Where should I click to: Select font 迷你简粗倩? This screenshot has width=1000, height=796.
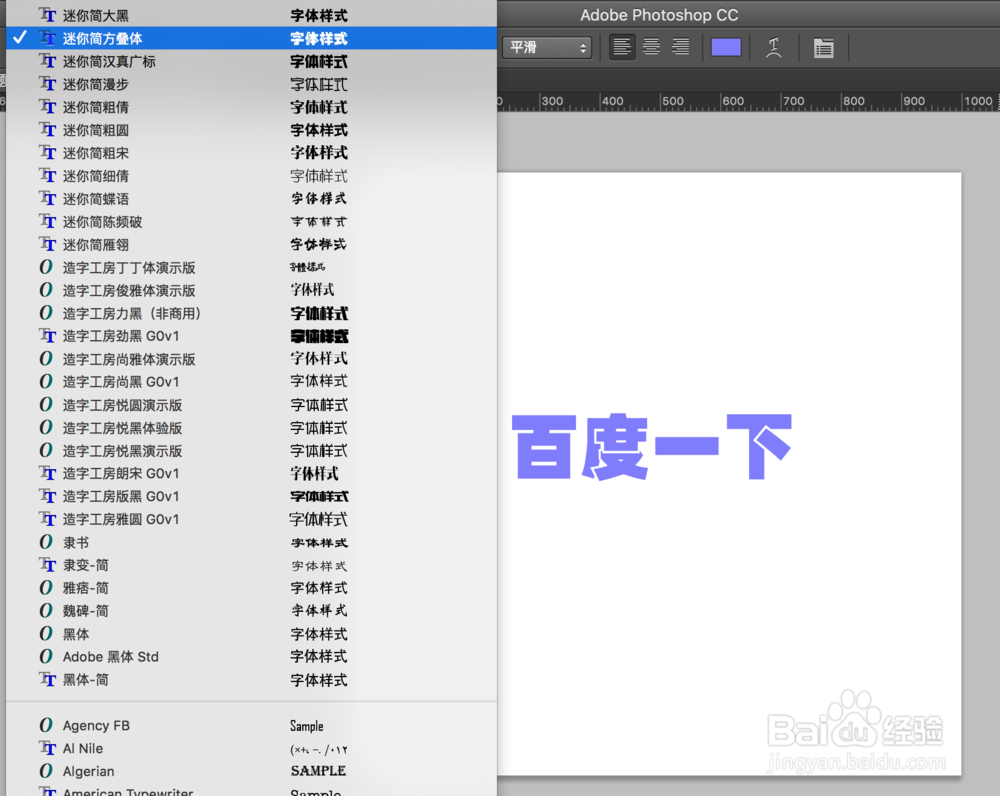251,107
